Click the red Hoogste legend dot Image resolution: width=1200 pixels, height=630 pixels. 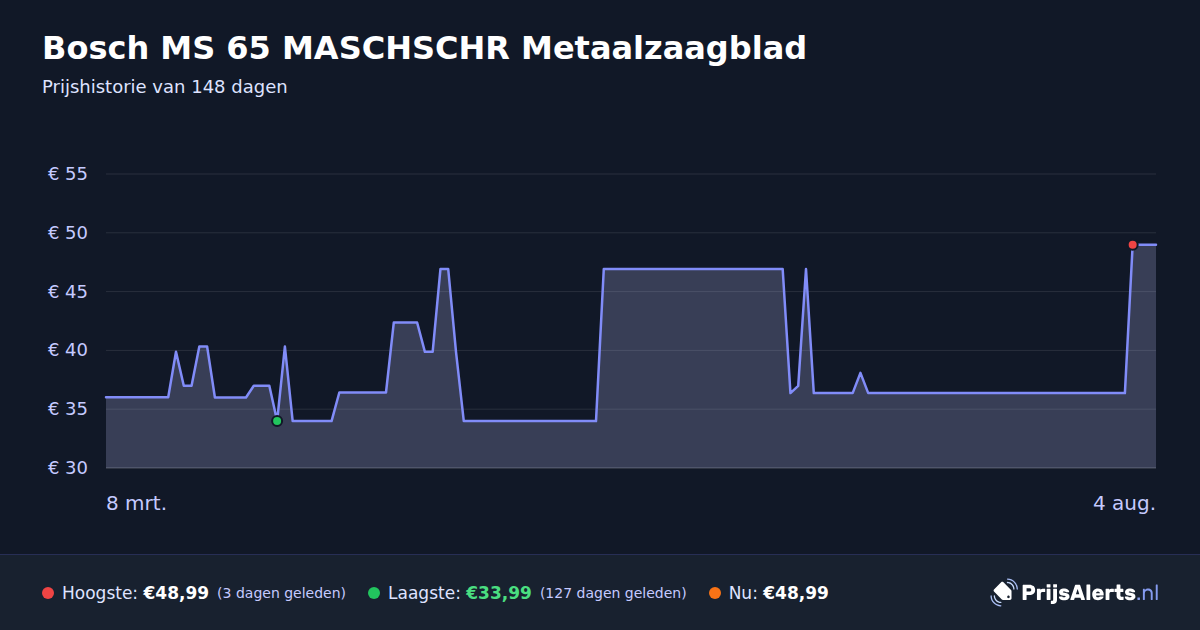point(48,593)
